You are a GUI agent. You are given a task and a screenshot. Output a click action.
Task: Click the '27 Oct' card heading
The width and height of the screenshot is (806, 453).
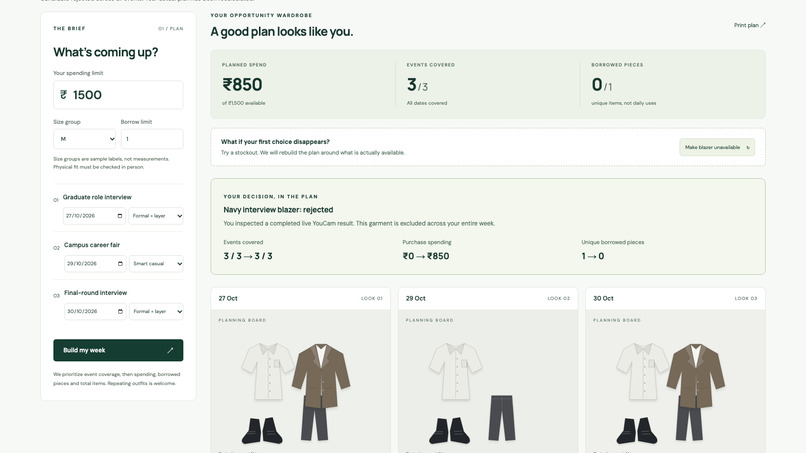(228, 298)
